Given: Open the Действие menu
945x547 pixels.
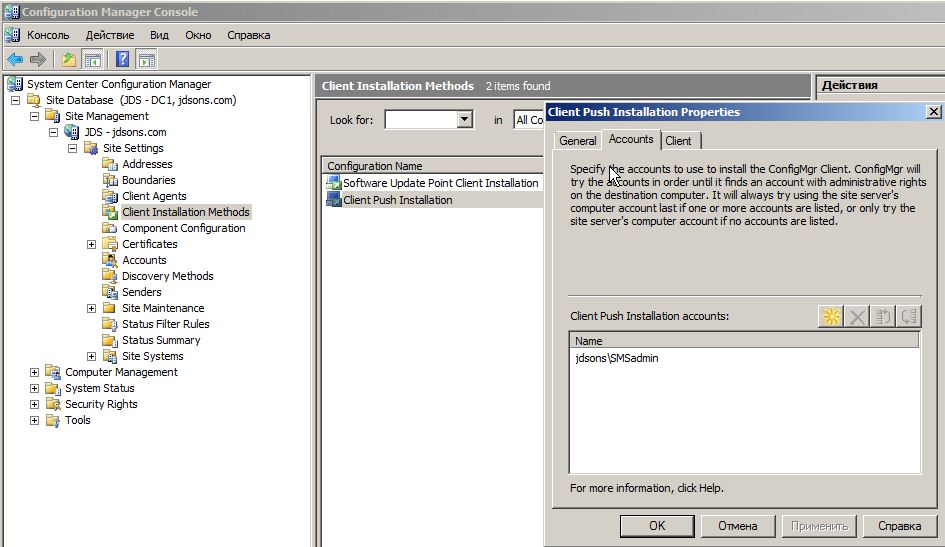Looking at the screenshot, I should point(110,35).
